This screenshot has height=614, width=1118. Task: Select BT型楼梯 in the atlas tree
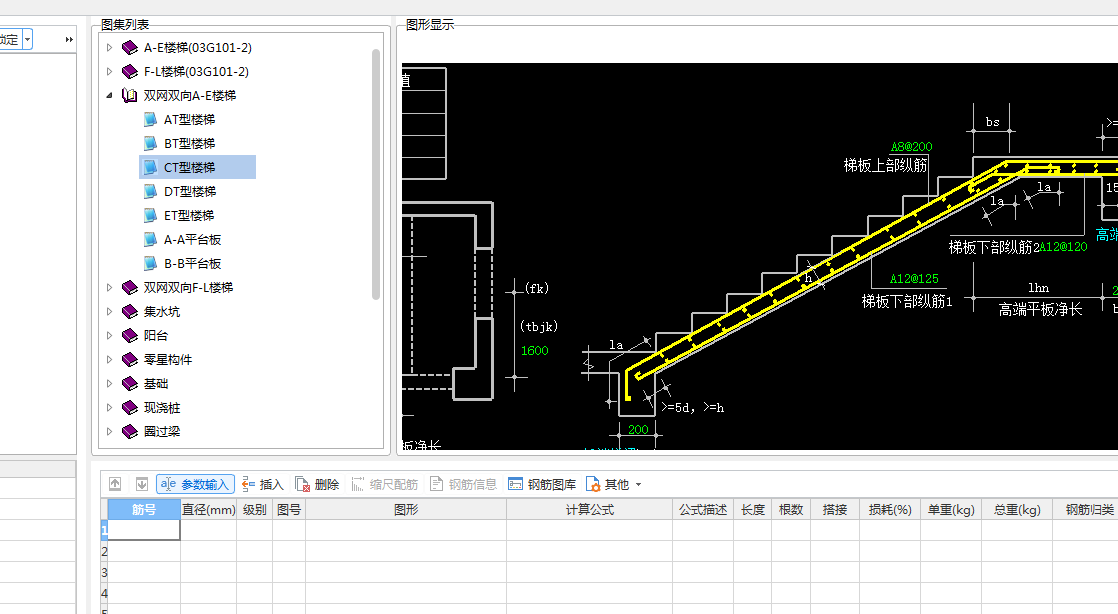pyautogui.click(x=189, y=143)
